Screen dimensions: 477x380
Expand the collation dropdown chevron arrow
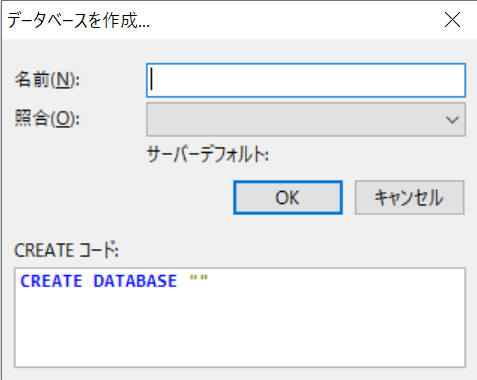[x=452, y=120]
